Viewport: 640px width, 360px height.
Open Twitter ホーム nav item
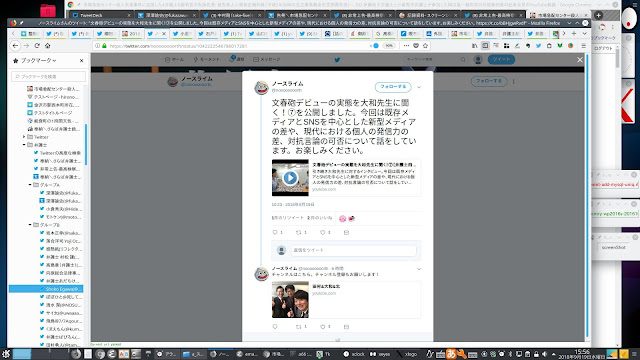click(174, 60)
